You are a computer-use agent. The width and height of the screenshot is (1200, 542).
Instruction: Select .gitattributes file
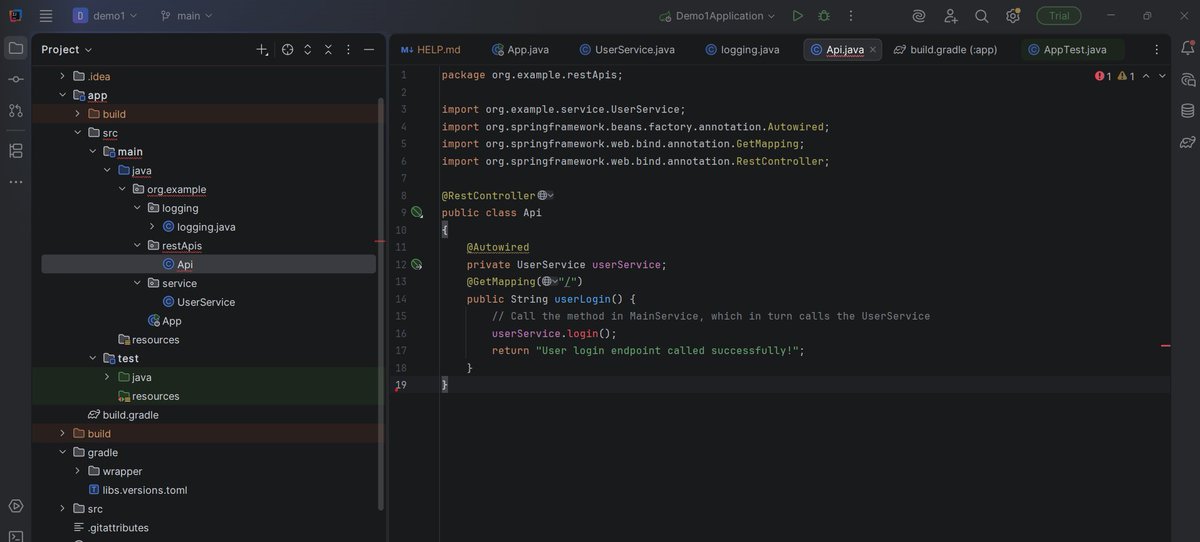coord(110,528)
